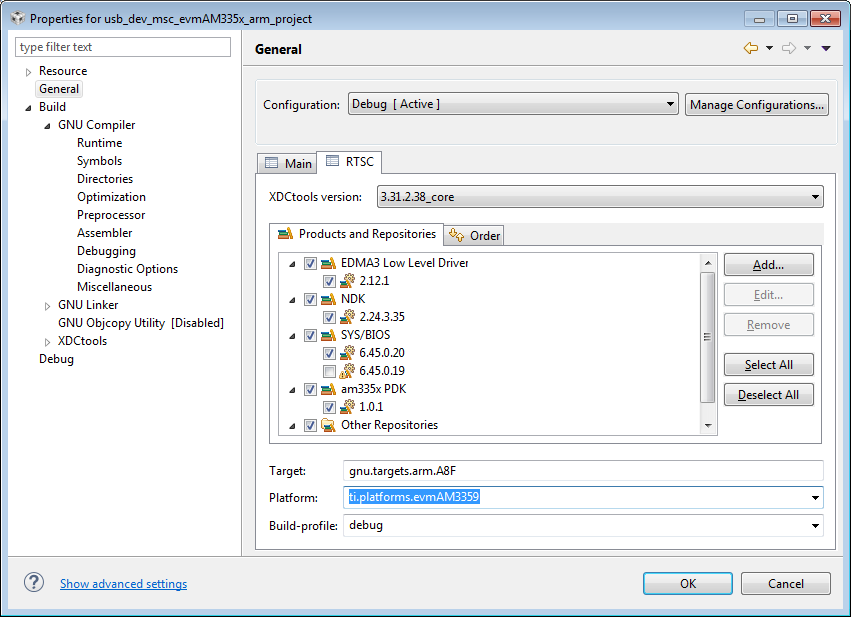Switch to the Order tab
This screenshot has width=851, height=617.
coord(474,236)
